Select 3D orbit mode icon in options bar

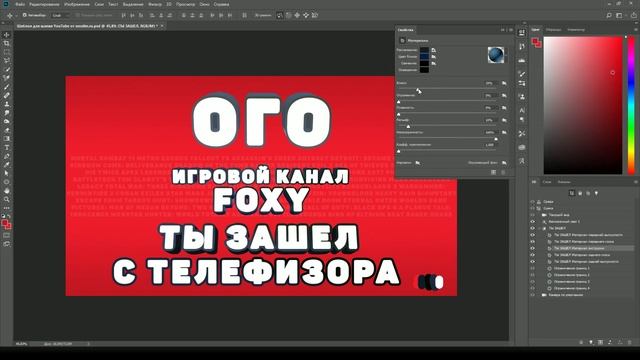[279, 16]
